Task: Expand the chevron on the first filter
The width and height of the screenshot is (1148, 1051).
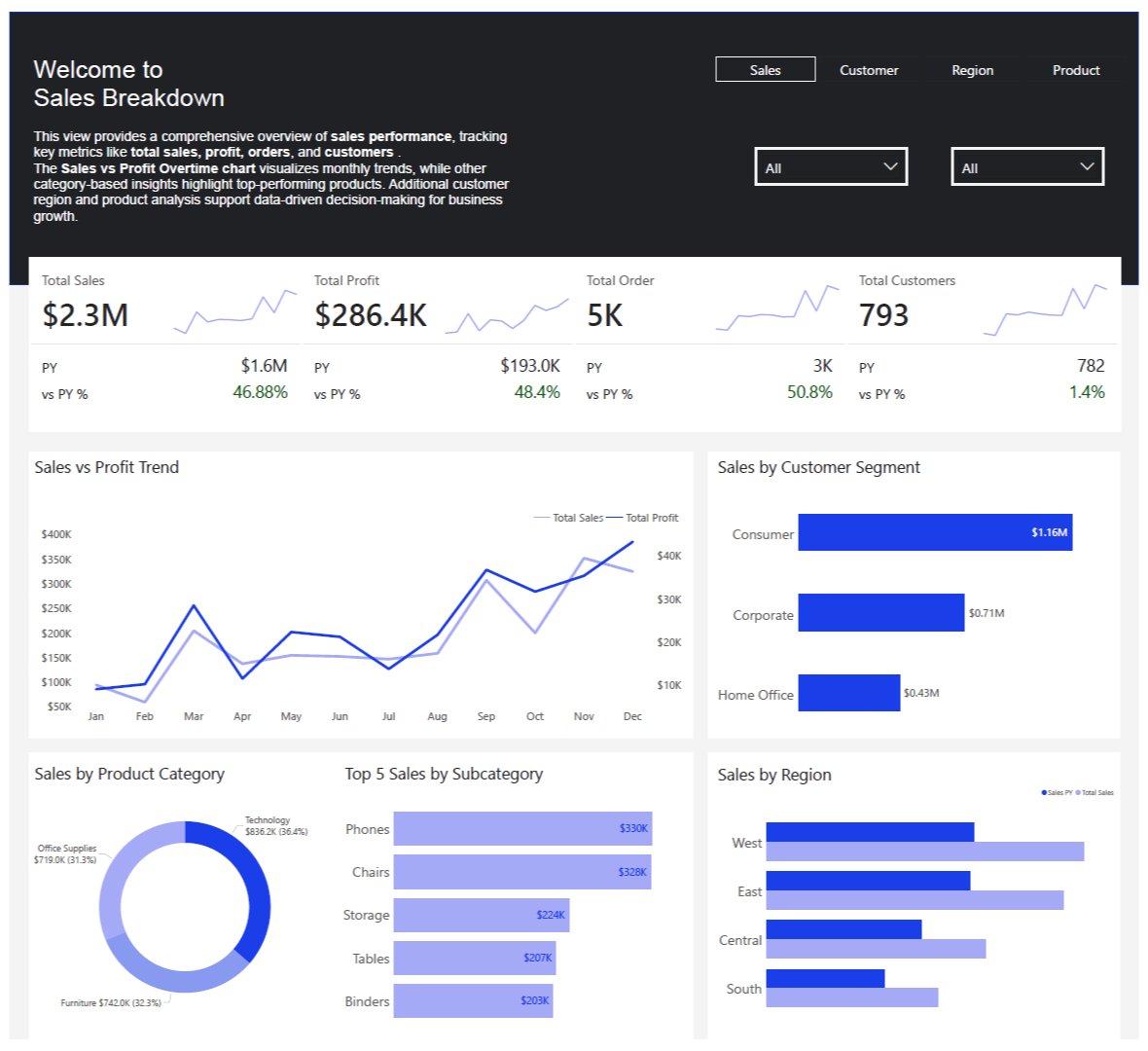Action: (x=889, y=166)
